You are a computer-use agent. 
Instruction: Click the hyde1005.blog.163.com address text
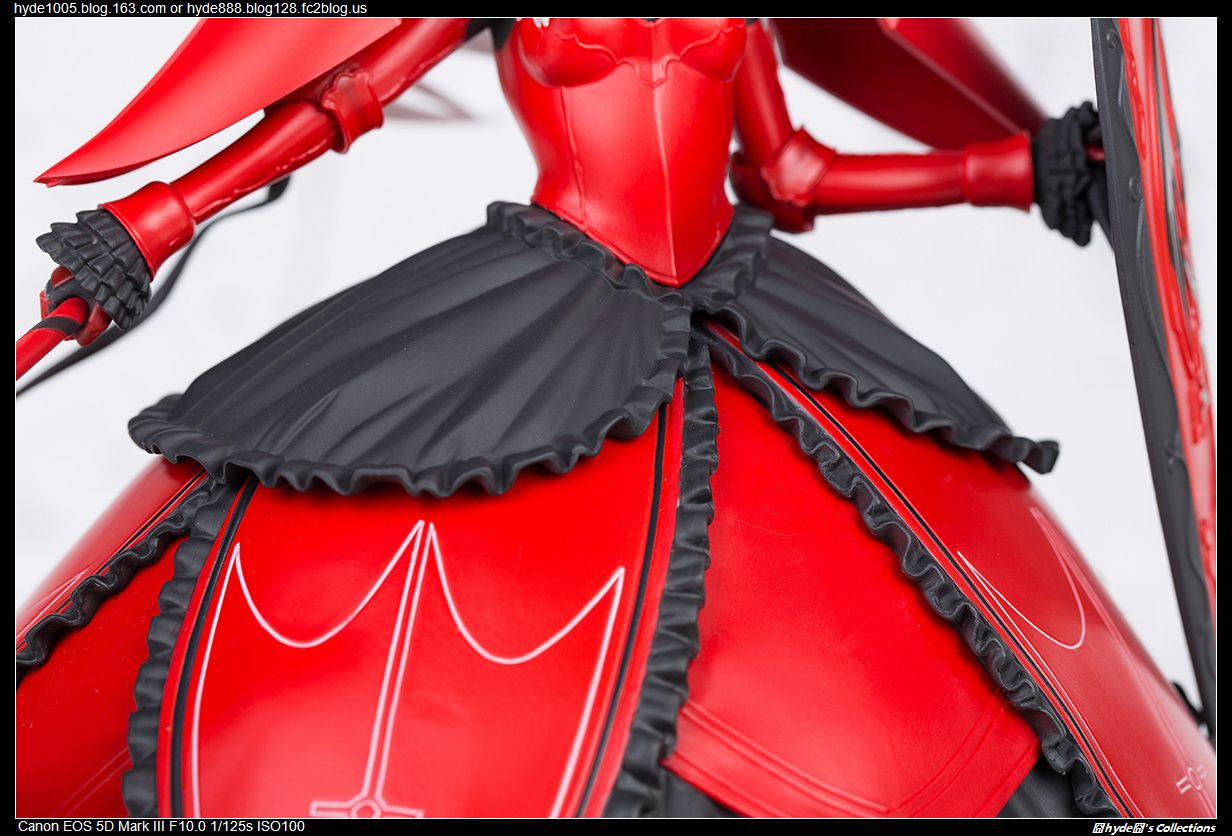click(90, 8)
